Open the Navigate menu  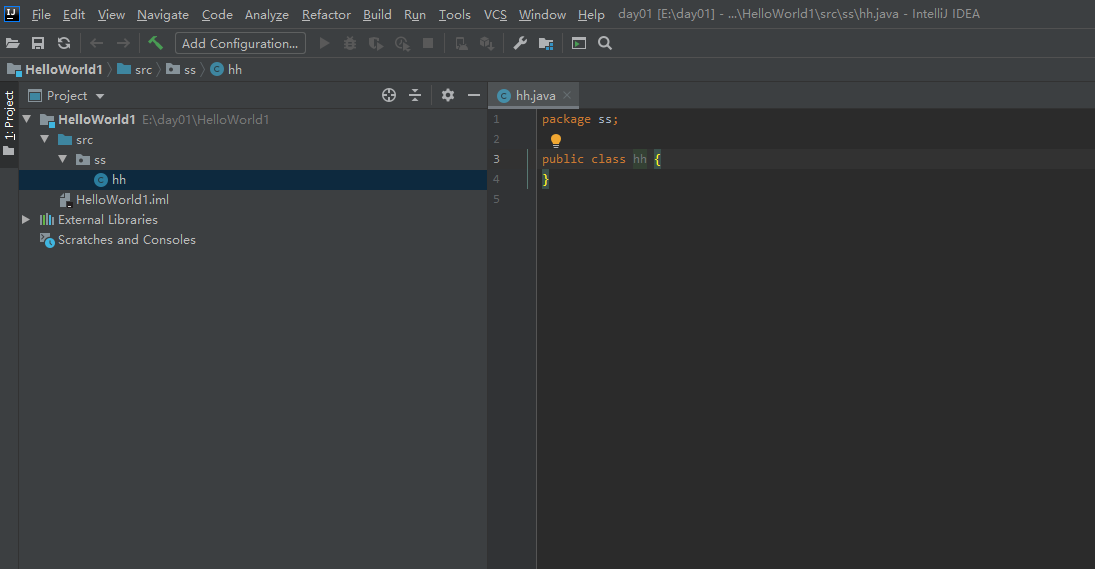point(163,15)
